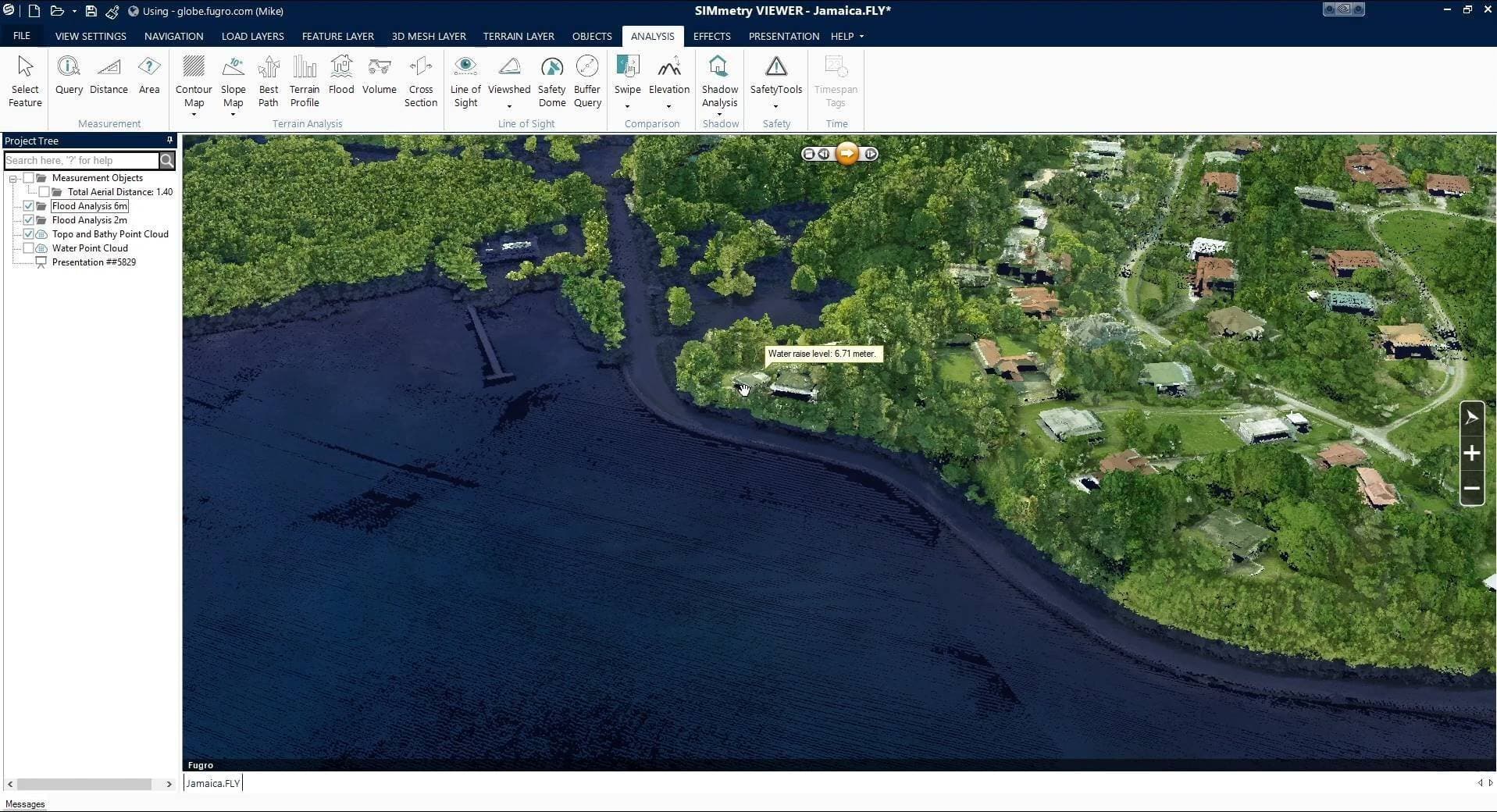
Task: Select the Safety Dome tool
Action: pyautogui.click(x=551, y=81)
